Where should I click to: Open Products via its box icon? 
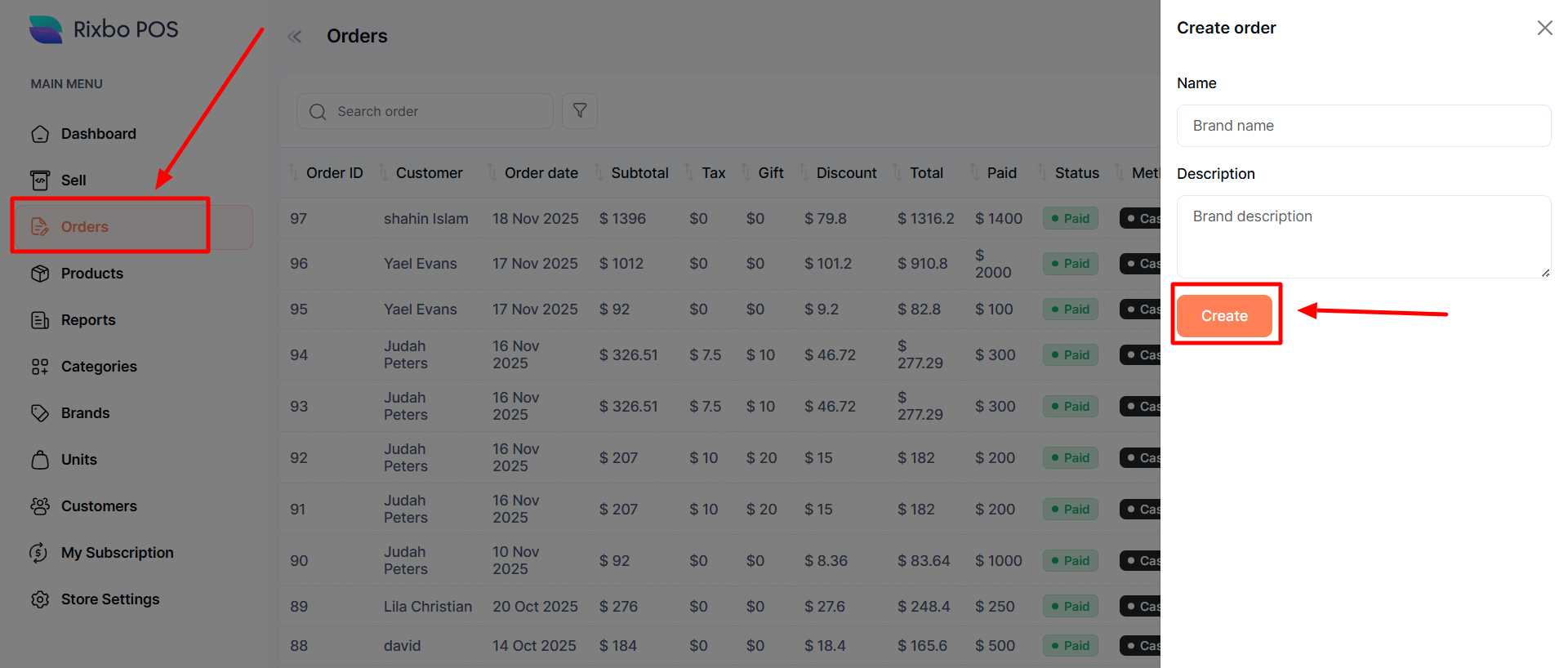40,274
